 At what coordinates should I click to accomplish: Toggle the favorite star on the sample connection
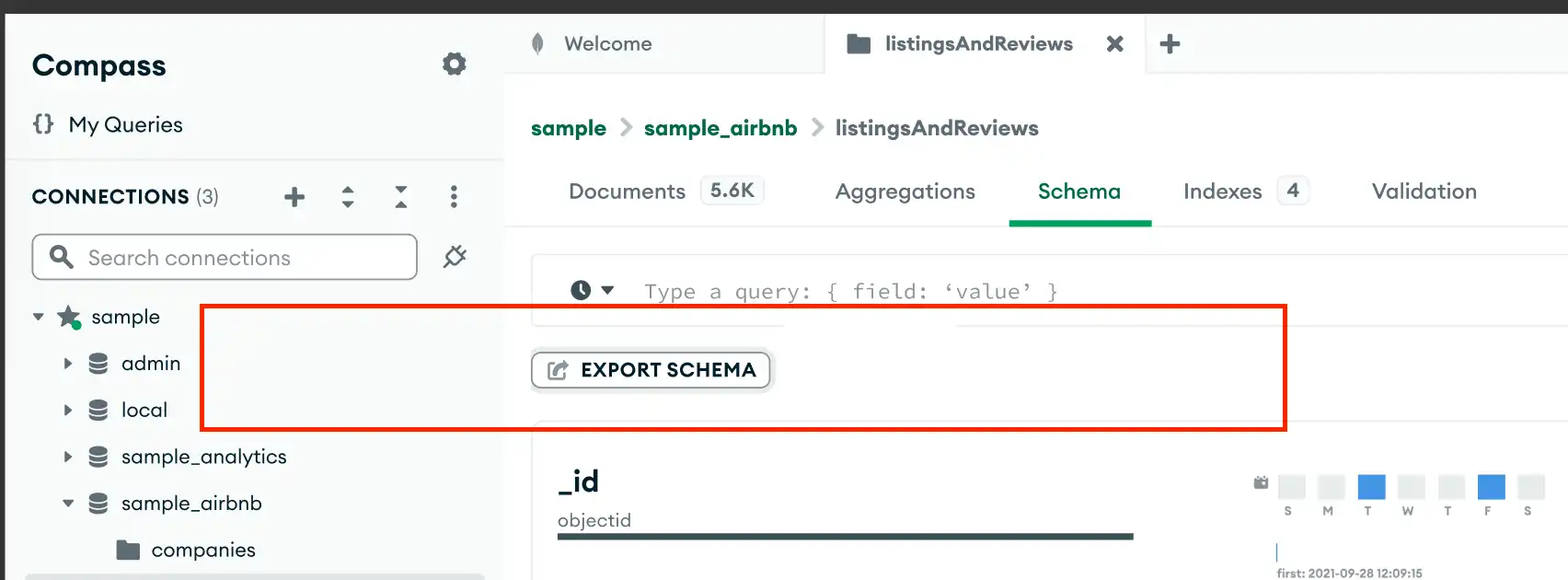pos(70,317)
